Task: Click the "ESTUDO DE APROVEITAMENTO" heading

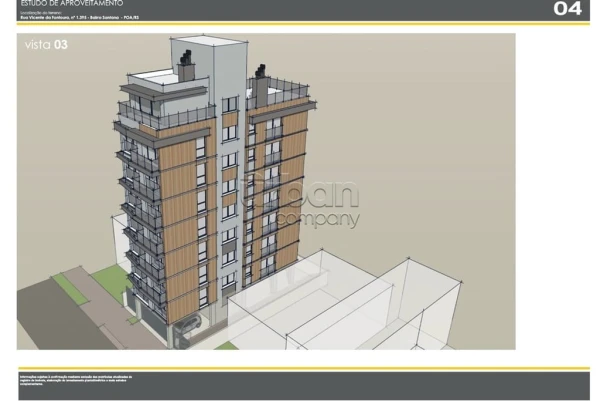Action: click(x=72, y=3)
